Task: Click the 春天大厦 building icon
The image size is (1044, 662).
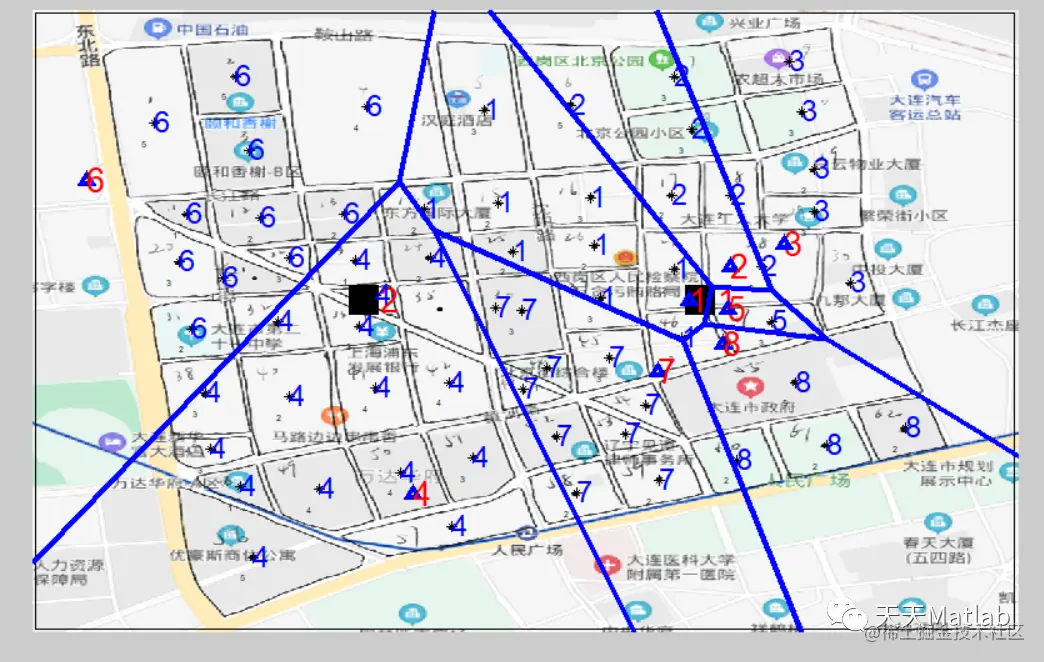Action: click(x=937, y=521)
